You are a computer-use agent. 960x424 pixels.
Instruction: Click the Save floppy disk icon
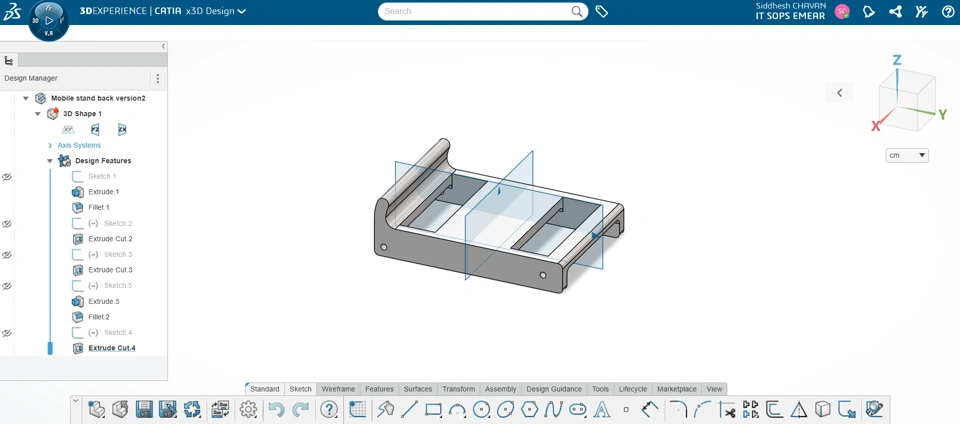[x=144, y=409]
